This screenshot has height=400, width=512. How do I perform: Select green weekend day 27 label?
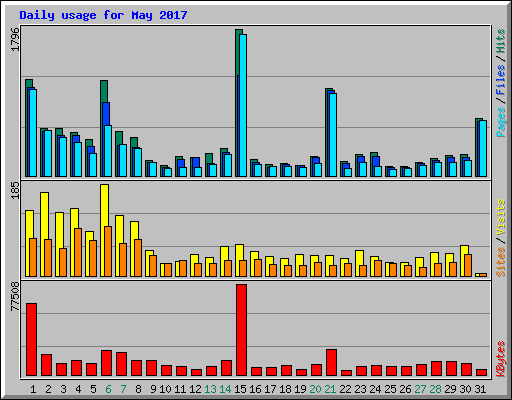pyautogui.click(x=420, y=389)
